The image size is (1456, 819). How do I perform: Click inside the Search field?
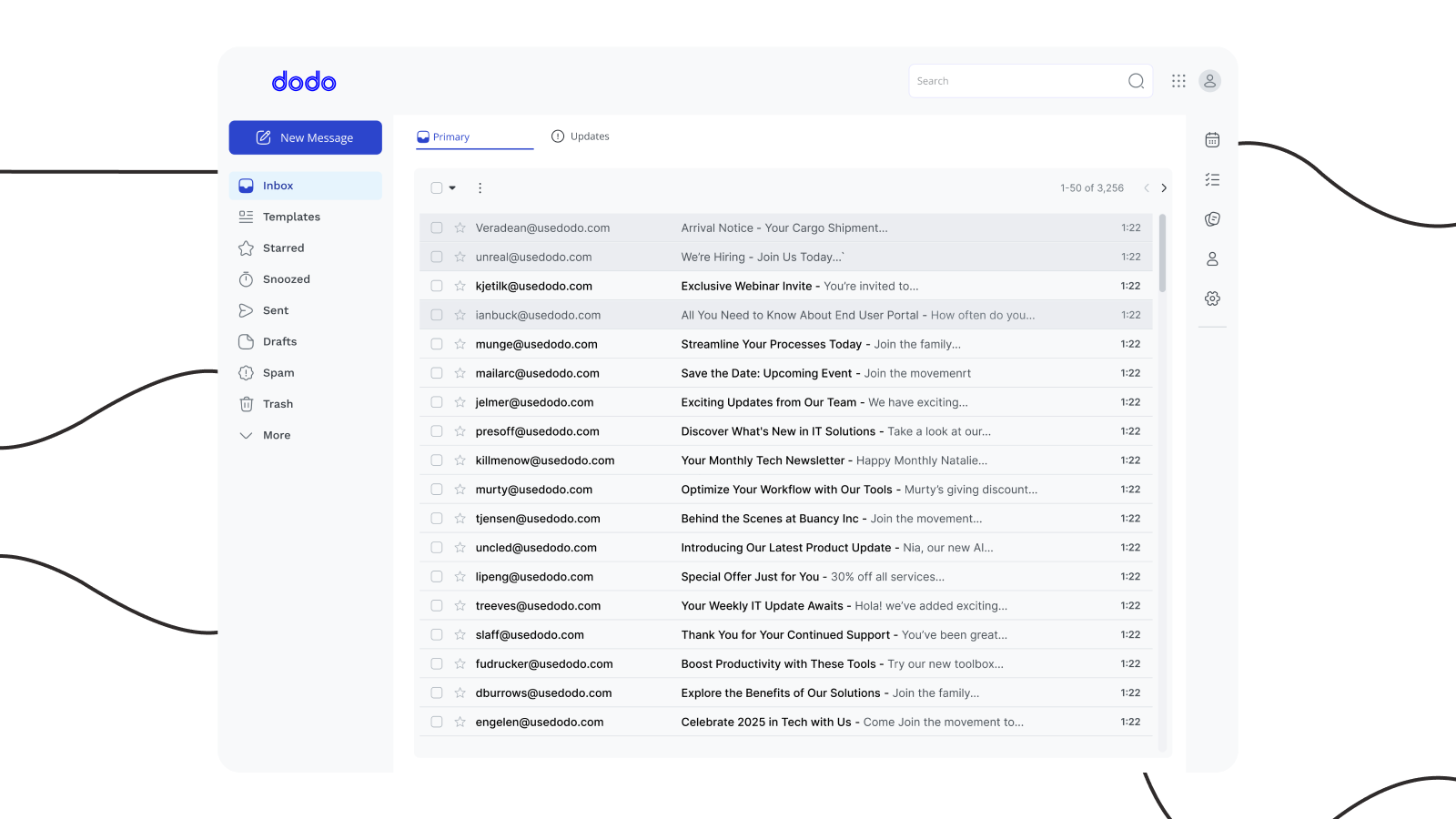[1001, 80]
